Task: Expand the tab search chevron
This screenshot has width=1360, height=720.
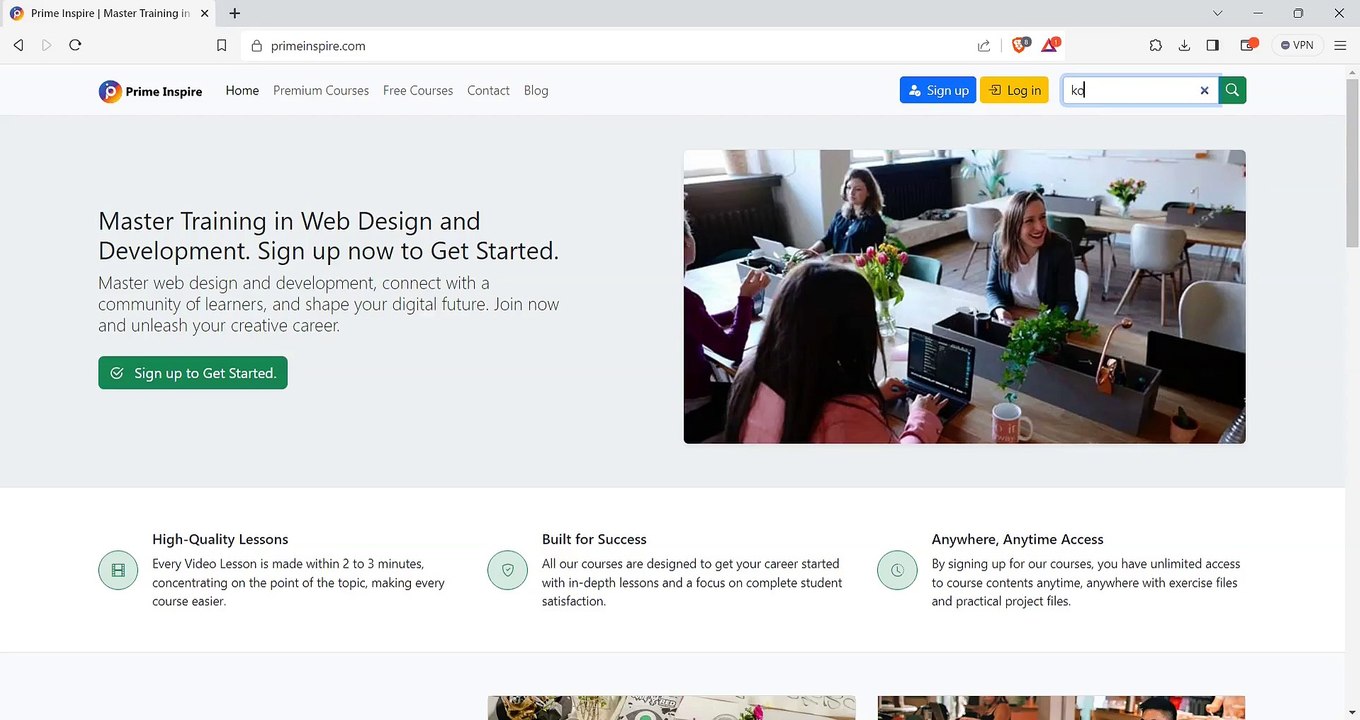Action: click(1217, 13)
